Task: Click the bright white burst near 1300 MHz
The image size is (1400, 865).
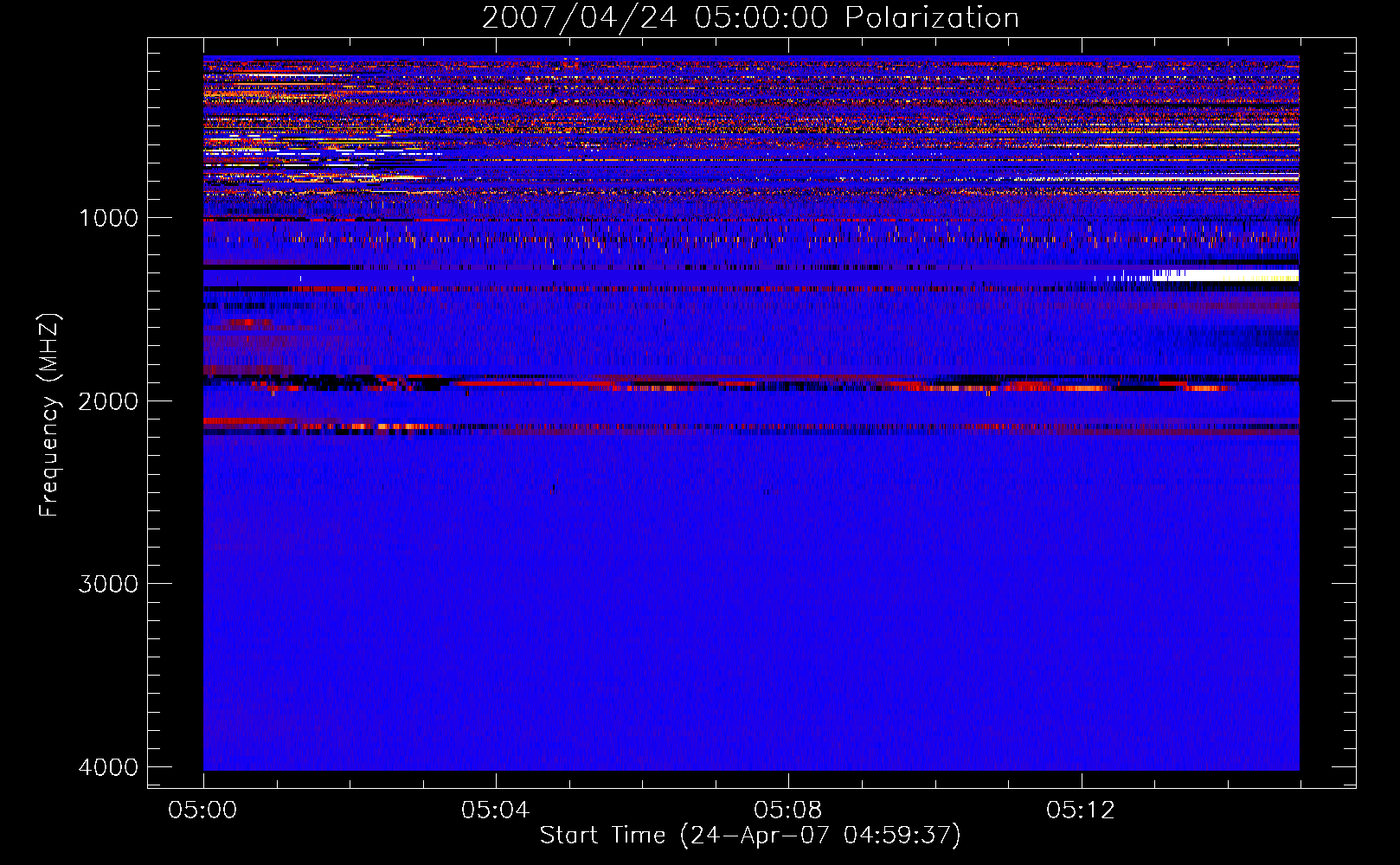Action: click(1224, 275)
